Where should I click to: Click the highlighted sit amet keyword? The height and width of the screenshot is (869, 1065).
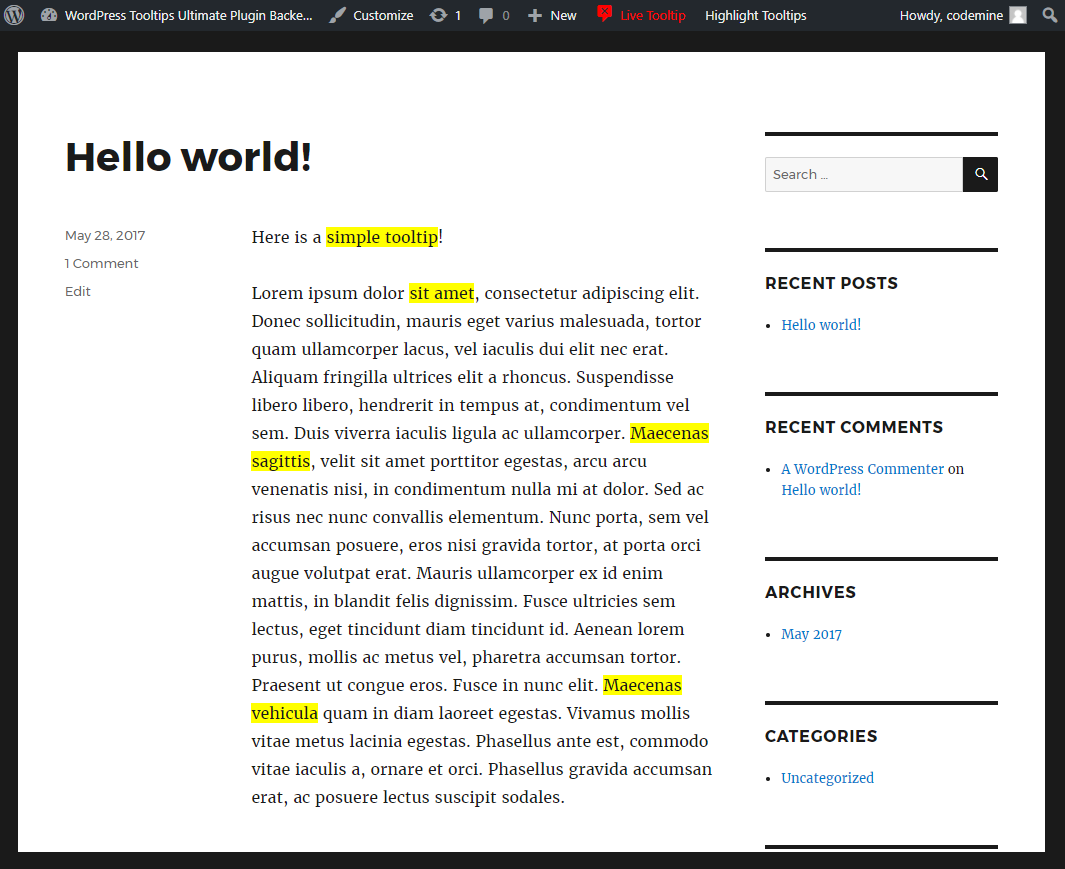tap(441, 293)
